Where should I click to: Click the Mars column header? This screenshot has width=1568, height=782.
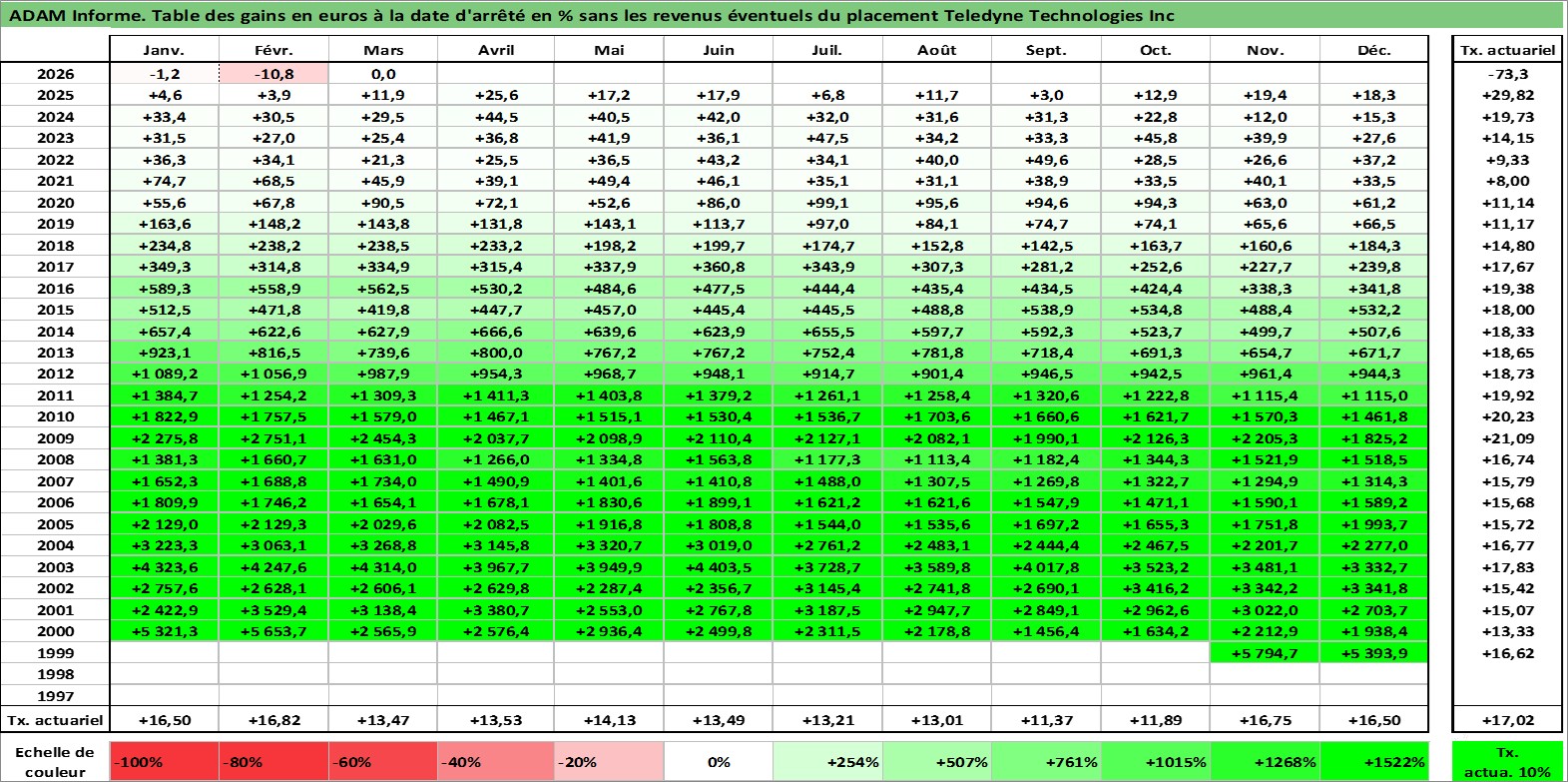tap(383, 50)
